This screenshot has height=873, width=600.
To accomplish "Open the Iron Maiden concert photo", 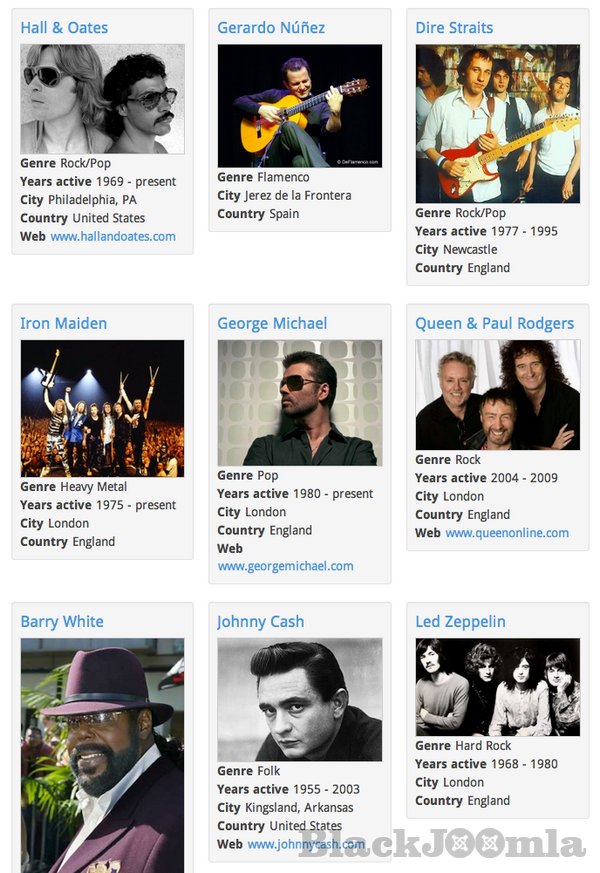I will click(102, 409).
